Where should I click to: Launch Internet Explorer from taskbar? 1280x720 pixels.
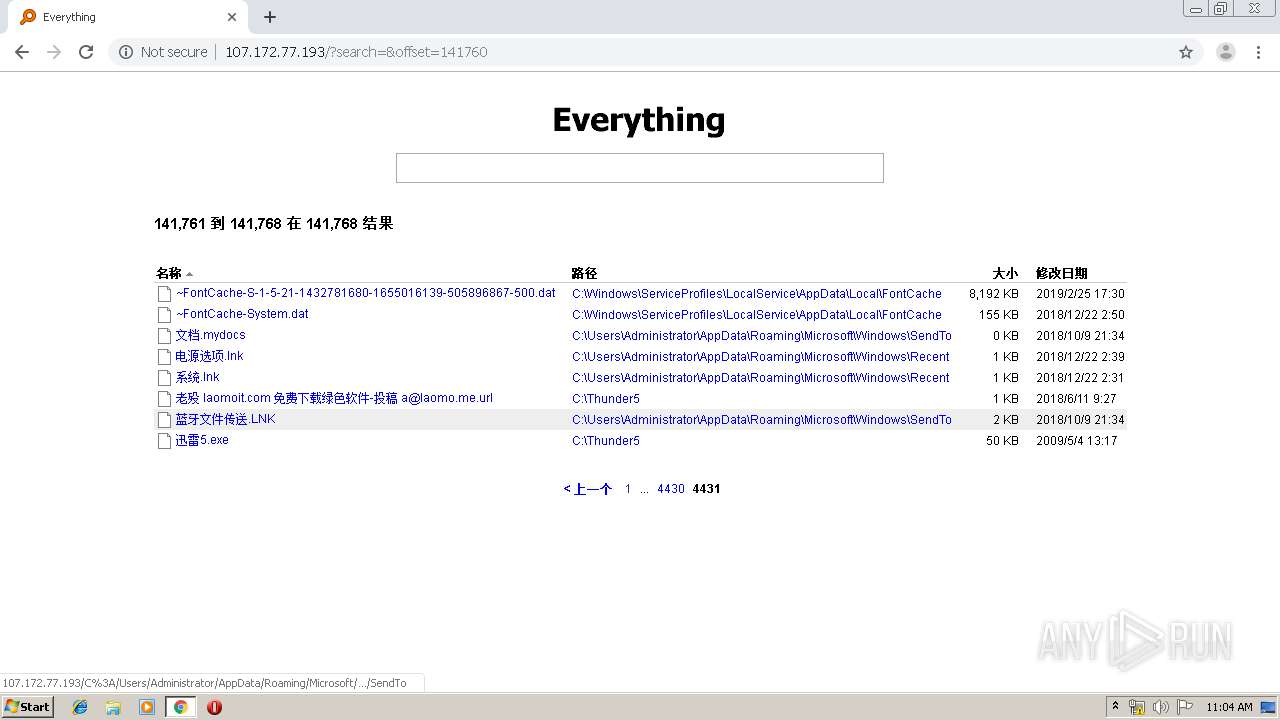pyautogui.click(x=80, y=707)
